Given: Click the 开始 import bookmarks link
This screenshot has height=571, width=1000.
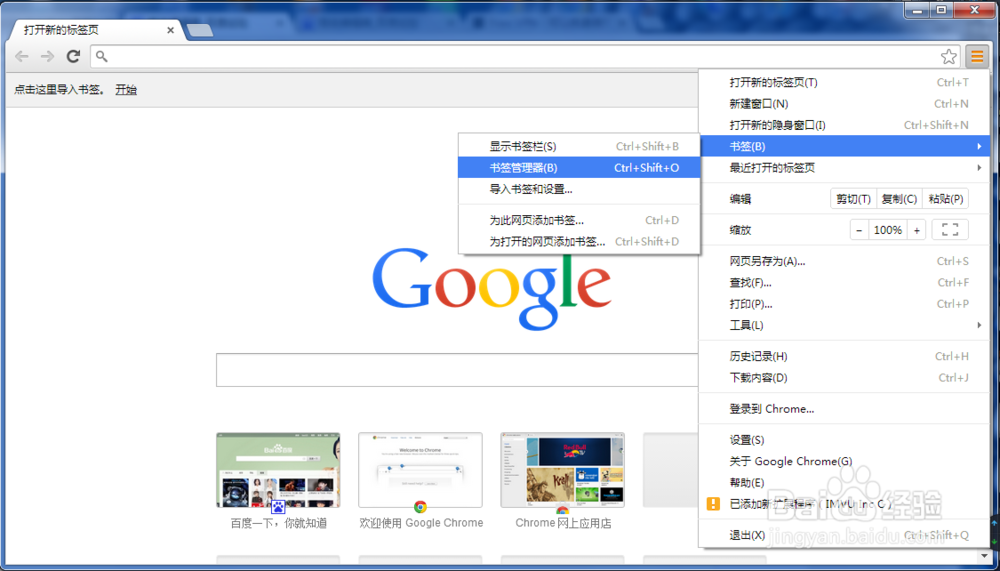Looking at the screenshot, I should [126, 90].
